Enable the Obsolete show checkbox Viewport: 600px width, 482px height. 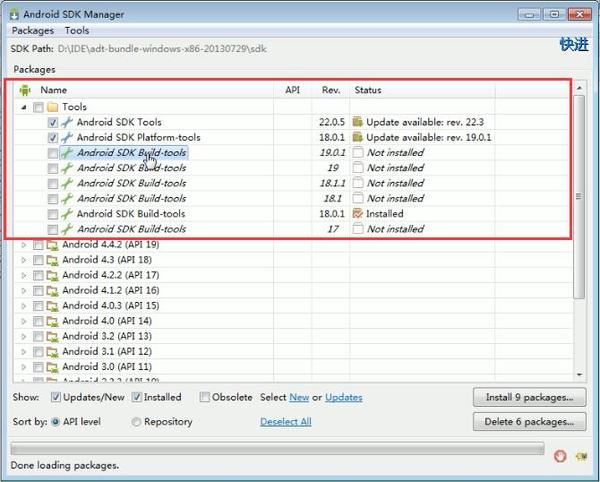[205, 397]
